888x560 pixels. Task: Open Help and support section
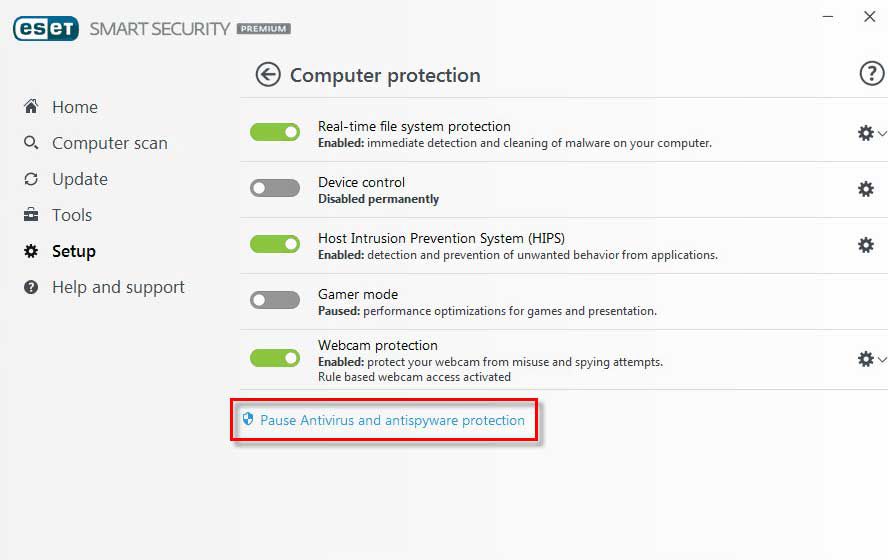point(118,287)
